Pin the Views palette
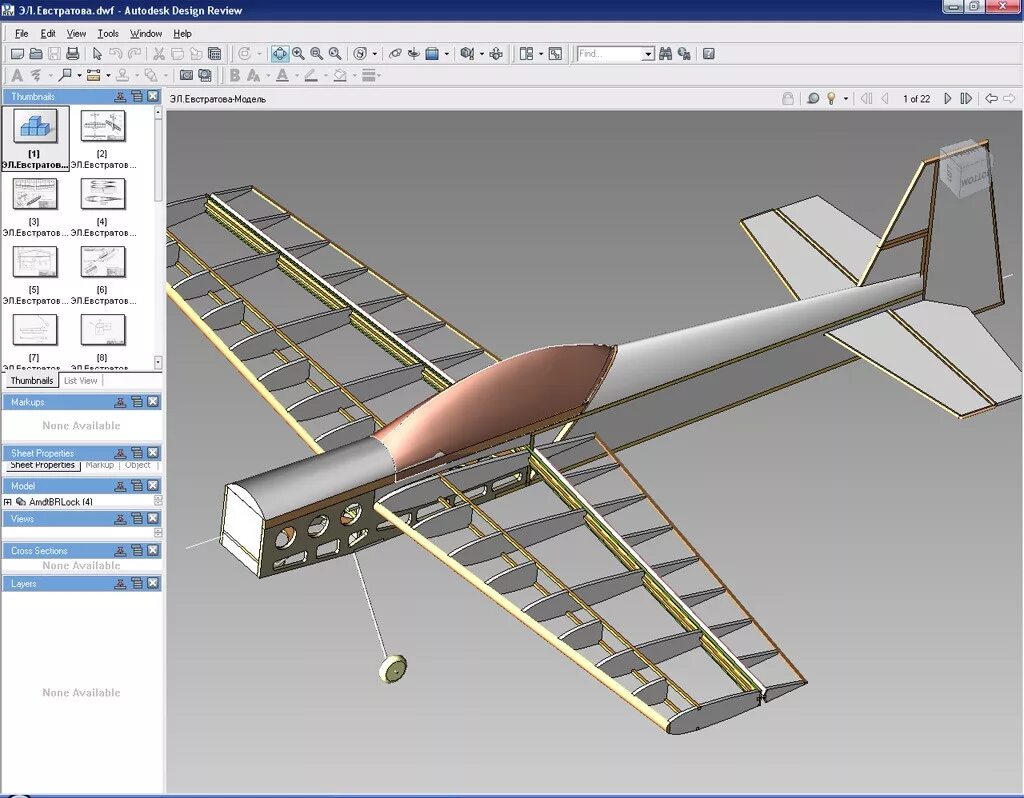The image size is (1024, 798). tap(120, 518)
